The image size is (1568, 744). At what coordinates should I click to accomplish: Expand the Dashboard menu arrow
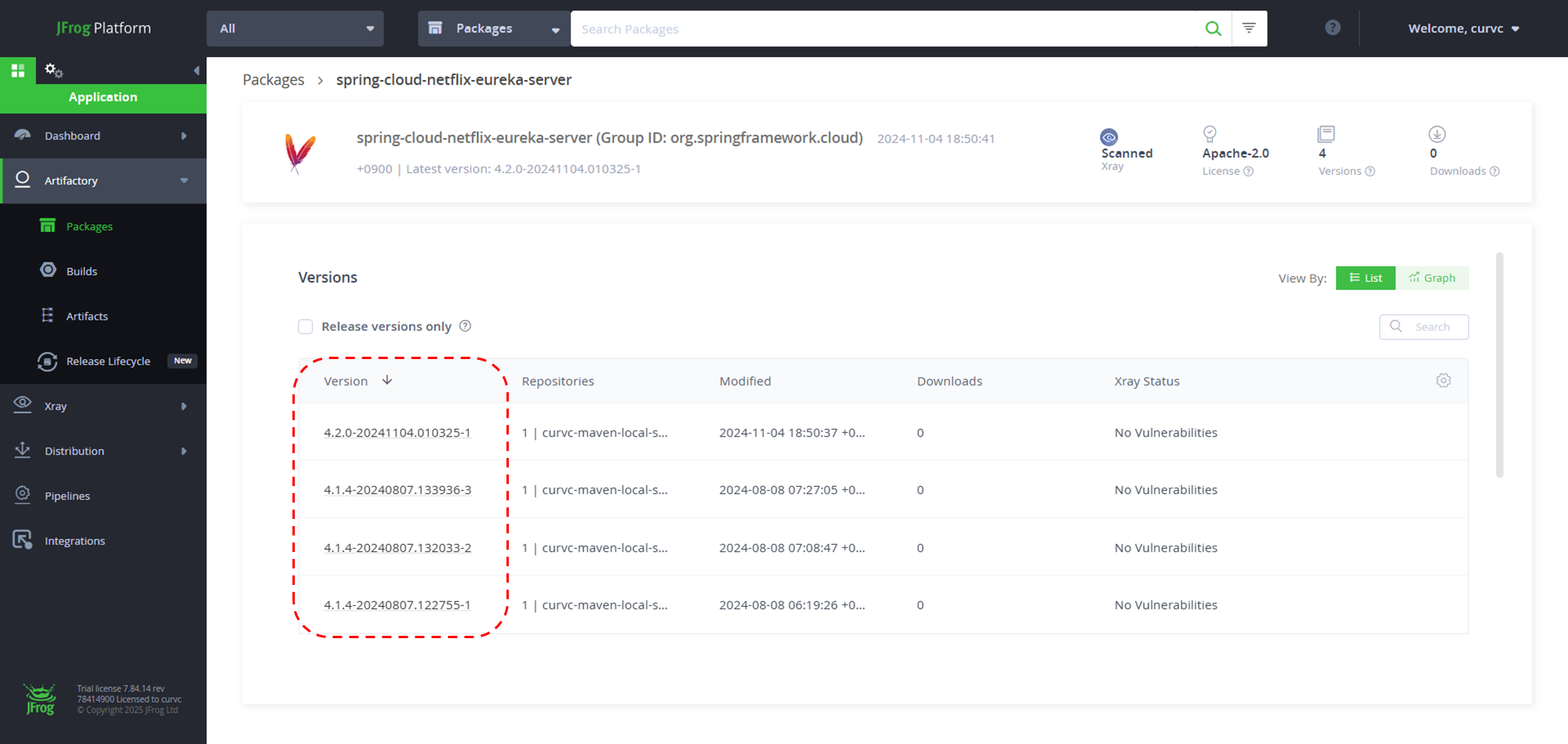[x=184, y=136]
